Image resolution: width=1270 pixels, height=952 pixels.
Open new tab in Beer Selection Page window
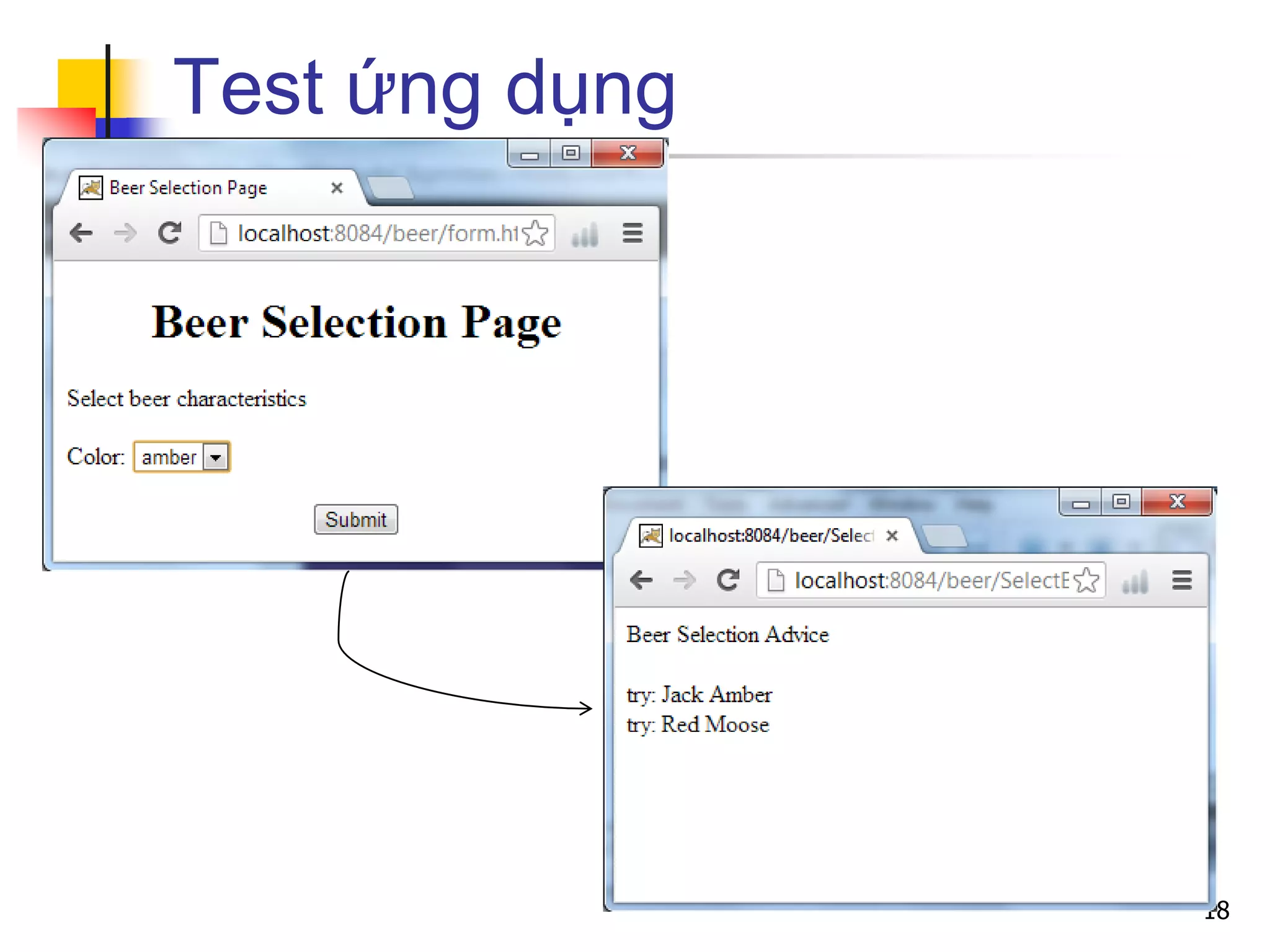pyautogui.click(x=389, y=188)
